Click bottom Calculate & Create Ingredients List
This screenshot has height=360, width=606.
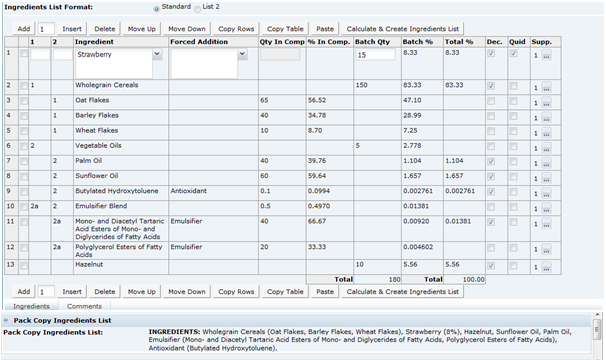(402, 292)
